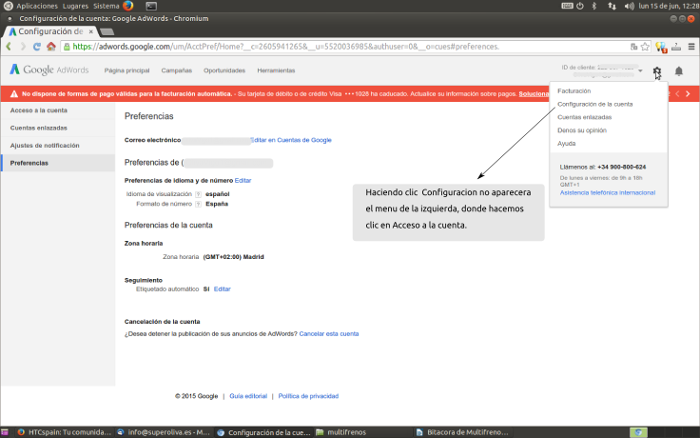Click the extension icon with the red badge
The width and height of the screenshot is (700, 438).
coord(661,47)
